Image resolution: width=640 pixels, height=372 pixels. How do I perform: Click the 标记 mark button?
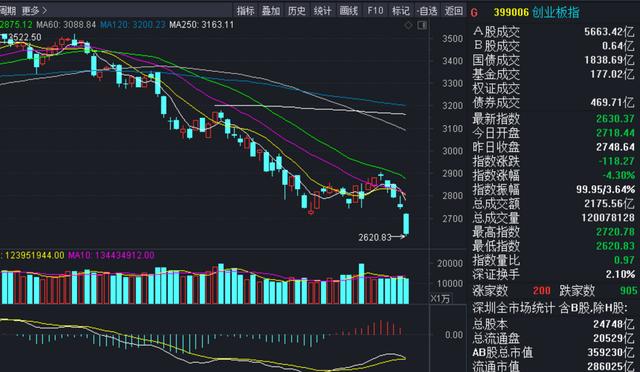coord(400,11)
